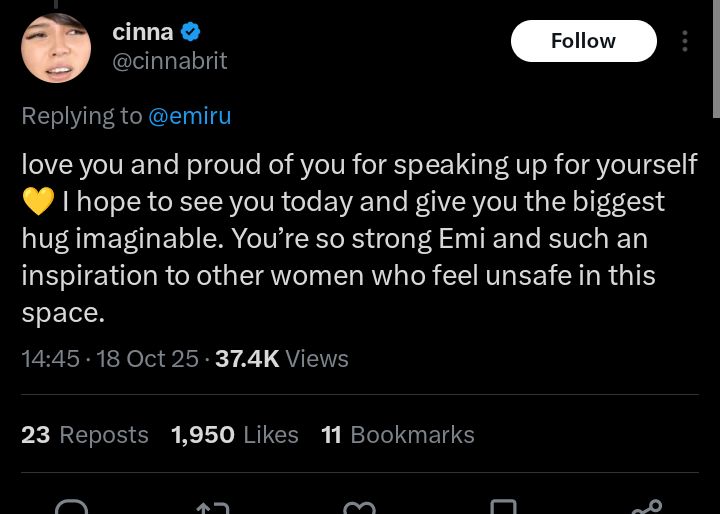
Task: Click the blue verified badge
Action: (191, 32)
